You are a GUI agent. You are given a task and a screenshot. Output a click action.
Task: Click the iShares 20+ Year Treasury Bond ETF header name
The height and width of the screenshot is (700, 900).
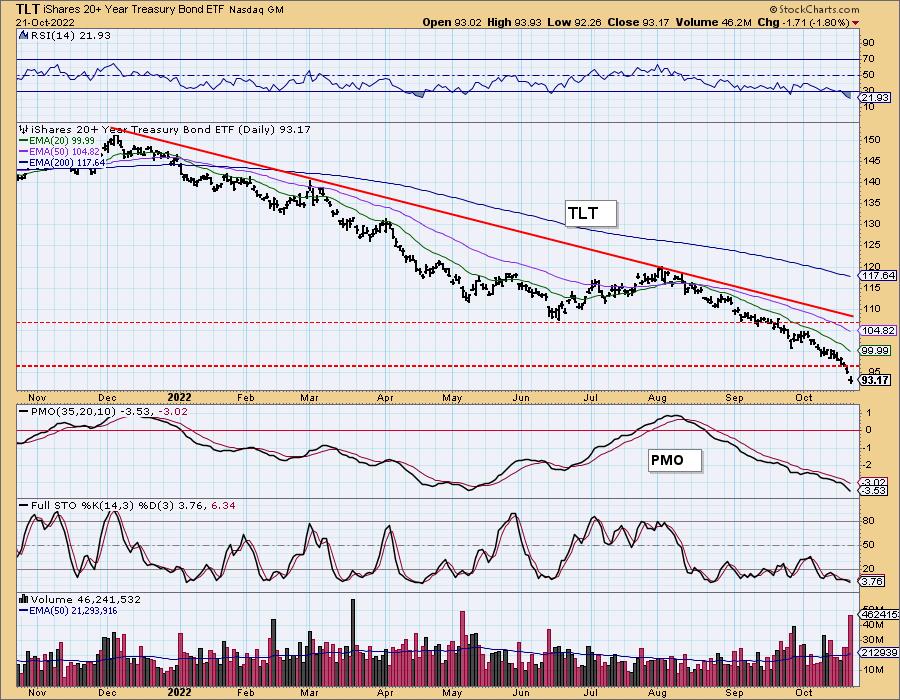133,10
